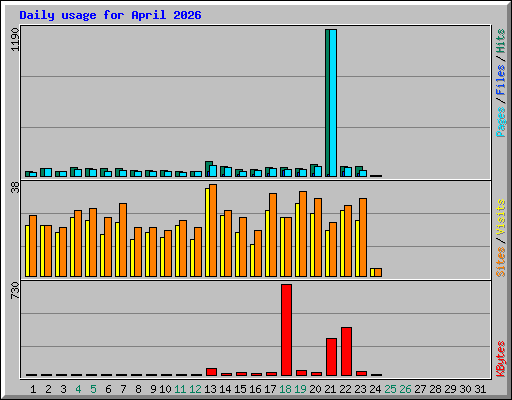
Task: Click day label '1' on the x-axis
Action: tap(33, 389)
